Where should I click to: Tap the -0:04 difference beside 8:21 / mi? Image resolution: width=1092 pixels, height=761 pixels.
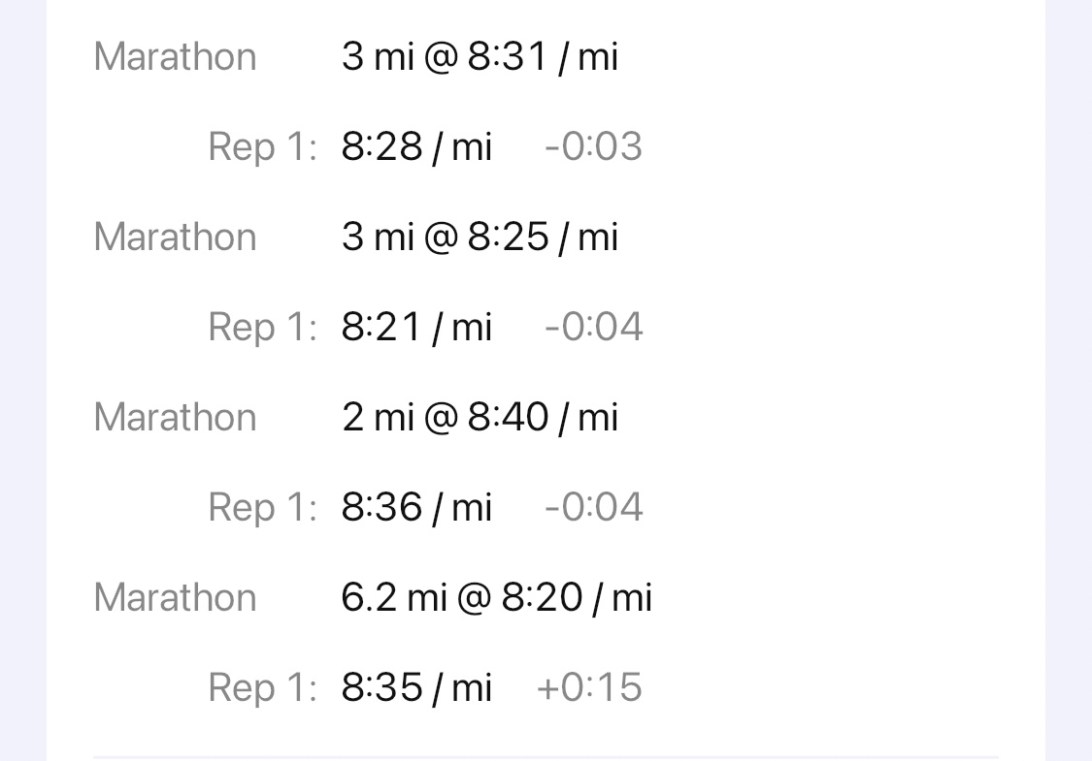[593, 327]
